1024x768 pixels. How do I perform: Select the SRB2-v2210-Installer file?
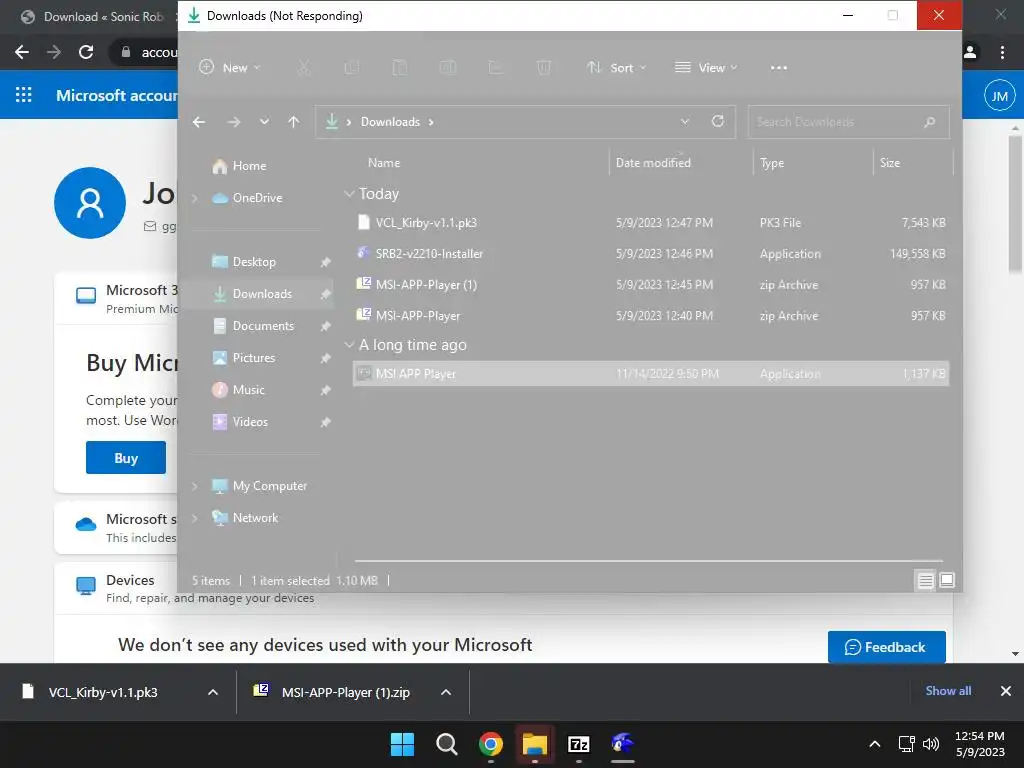(650, 253)
